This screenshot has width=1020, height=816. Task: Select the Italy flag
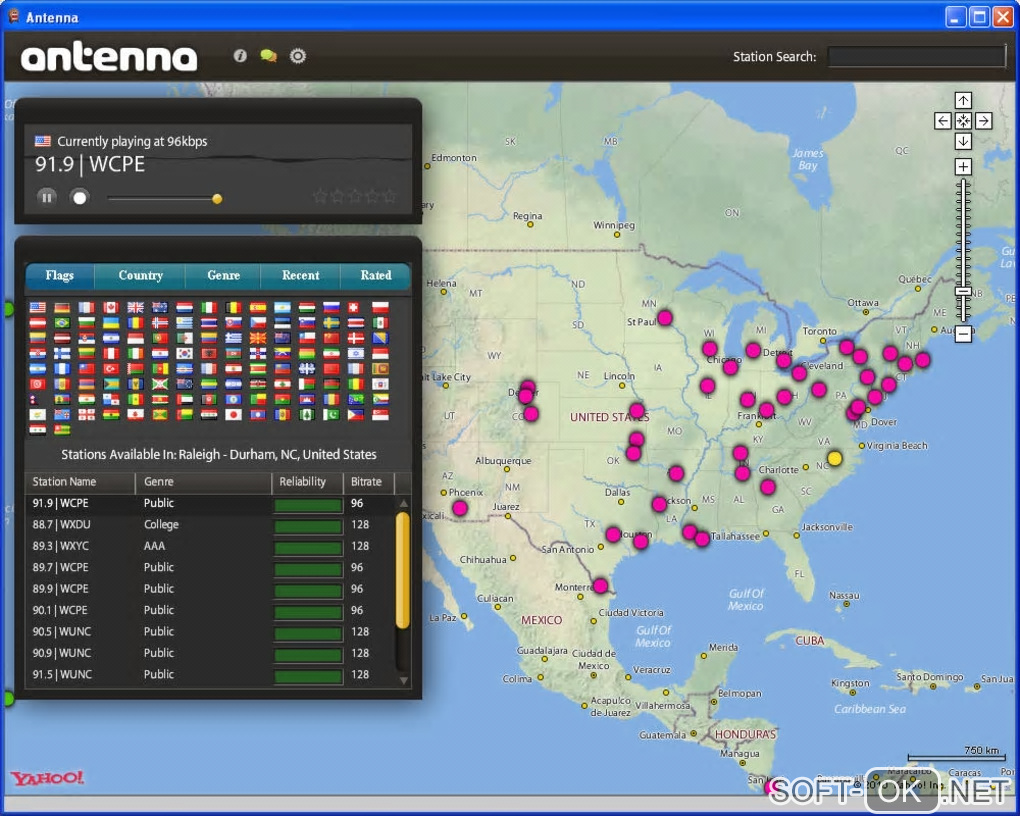[x=209, y=308]
